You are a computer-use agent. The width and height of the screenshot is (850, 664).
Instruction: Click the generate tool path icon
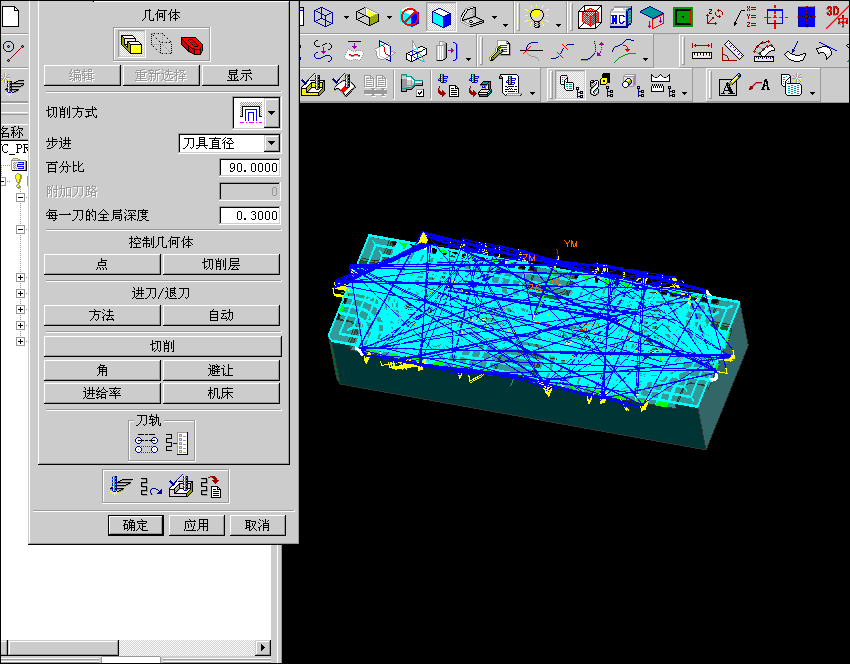coord(121,486)
